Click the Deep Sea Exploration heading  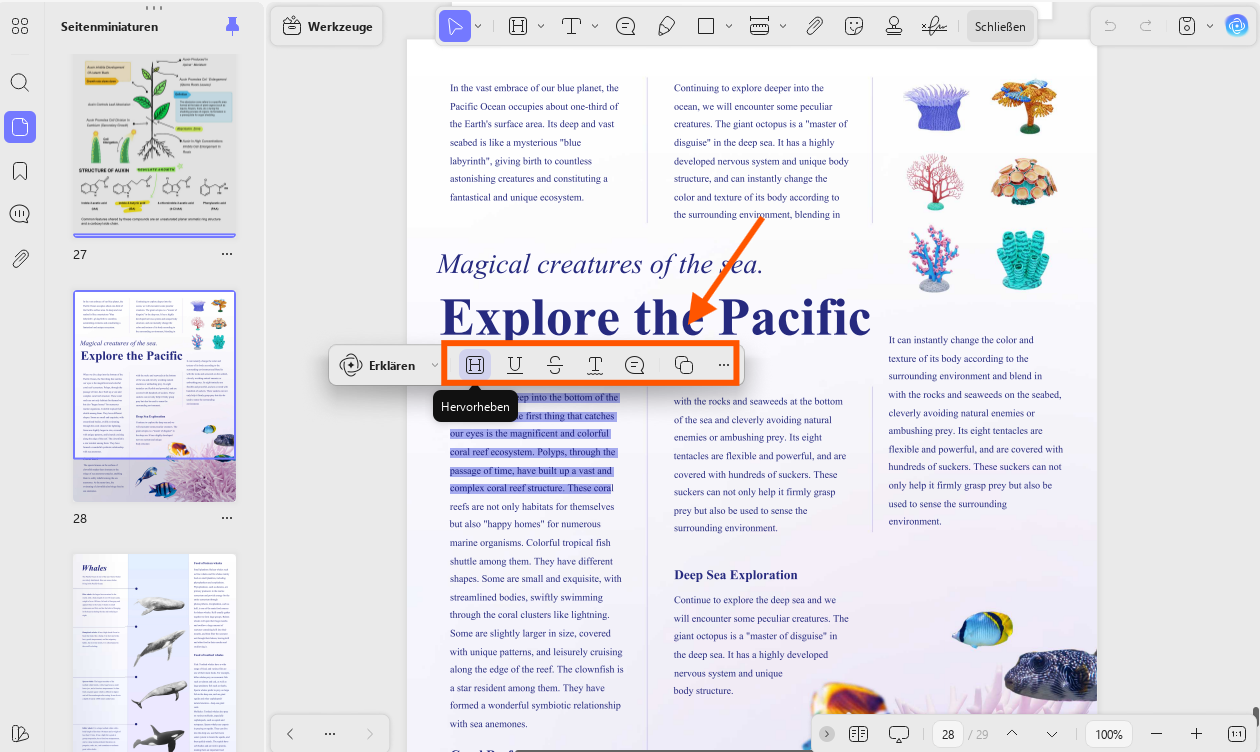736,575
